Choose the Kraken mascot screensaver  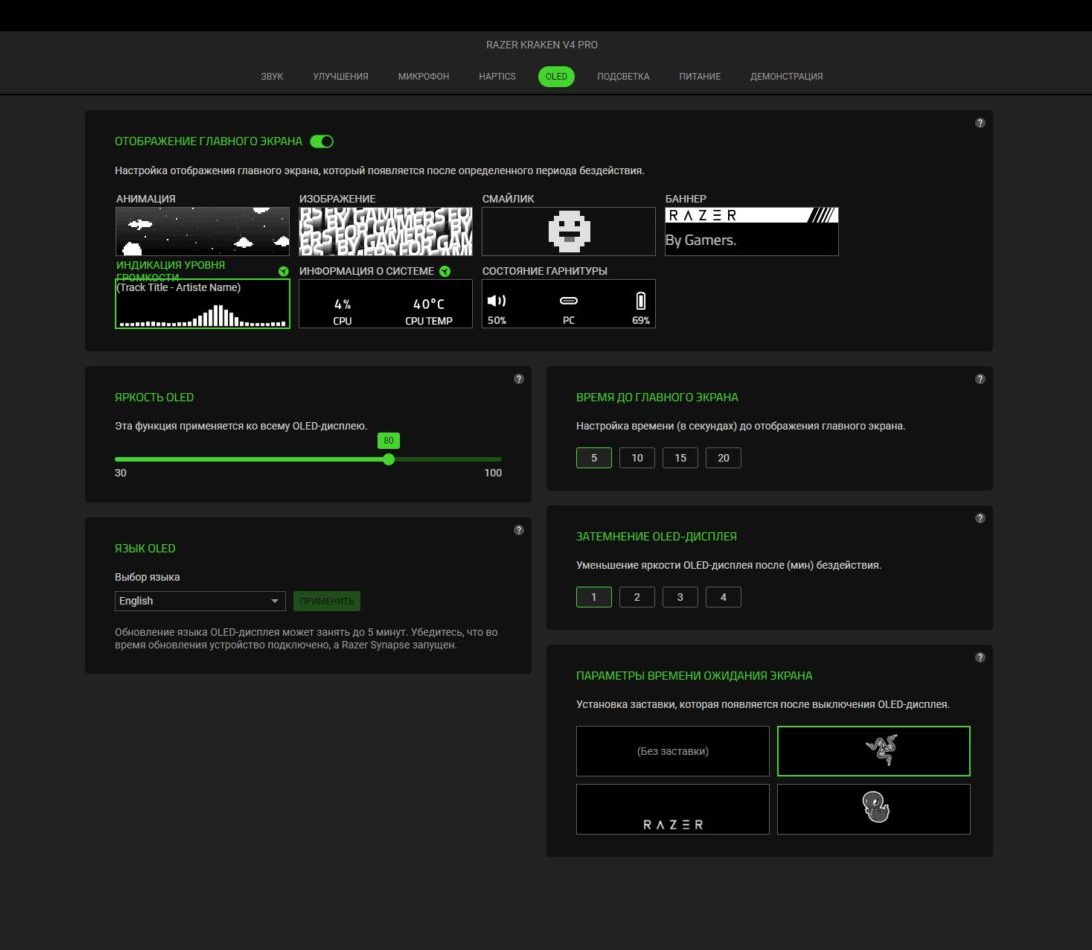click(873, 809)
